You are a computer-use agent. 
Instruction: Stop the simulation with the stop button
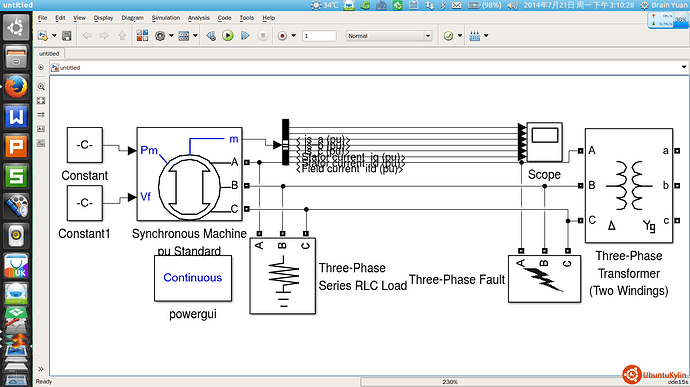[x=263, y=36]
